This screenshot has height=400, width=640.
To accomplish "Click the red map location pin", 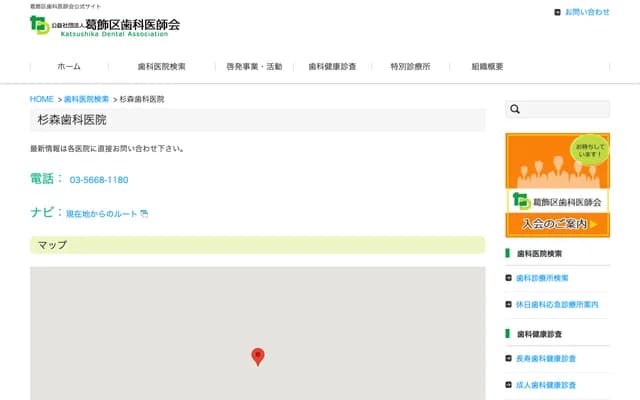I will pyautogui.click(x=257, y=356).
